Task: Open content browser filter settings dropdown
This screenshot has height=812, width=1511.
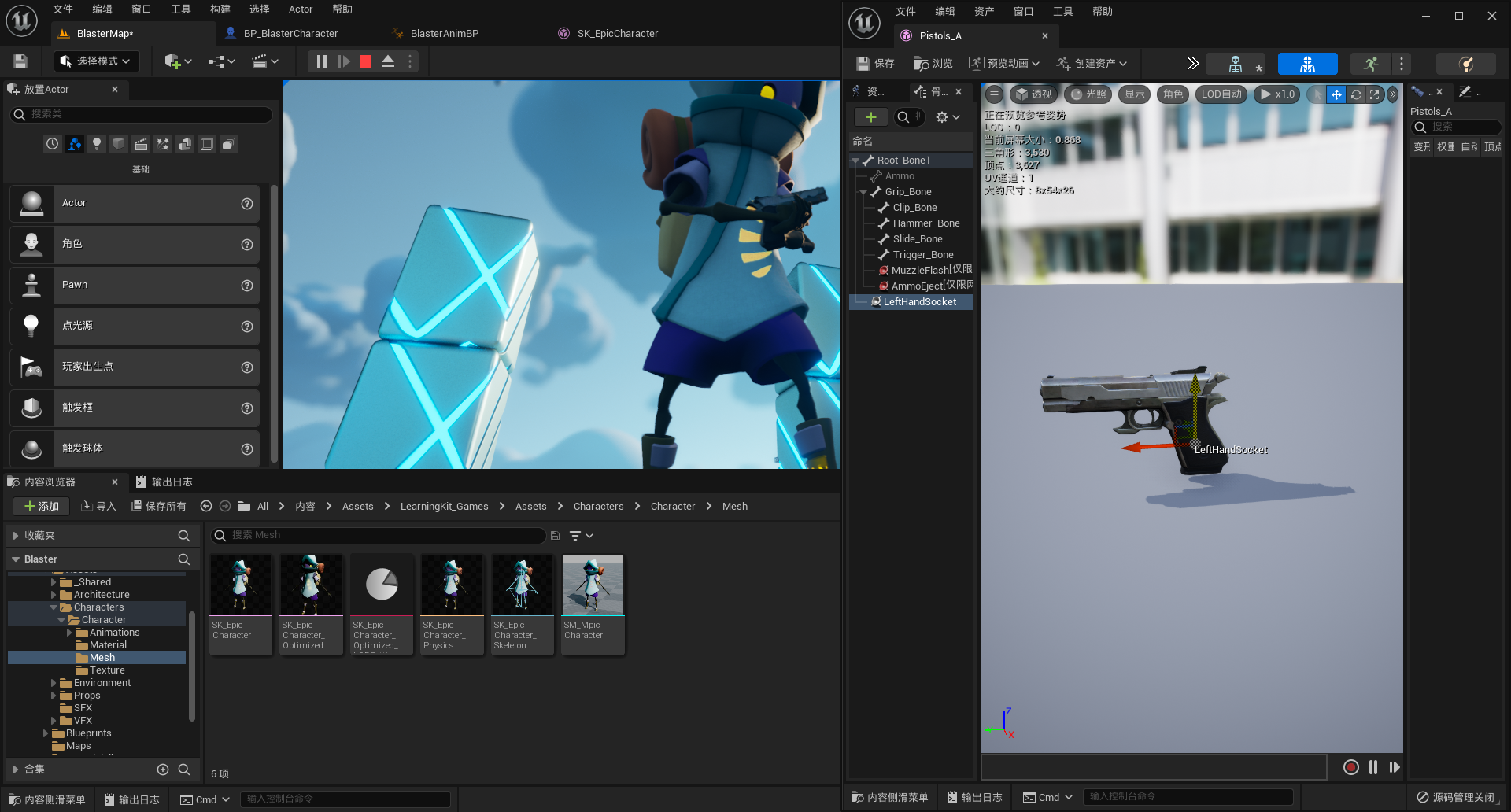Action: pyautogui.click(x=581, y=536)
